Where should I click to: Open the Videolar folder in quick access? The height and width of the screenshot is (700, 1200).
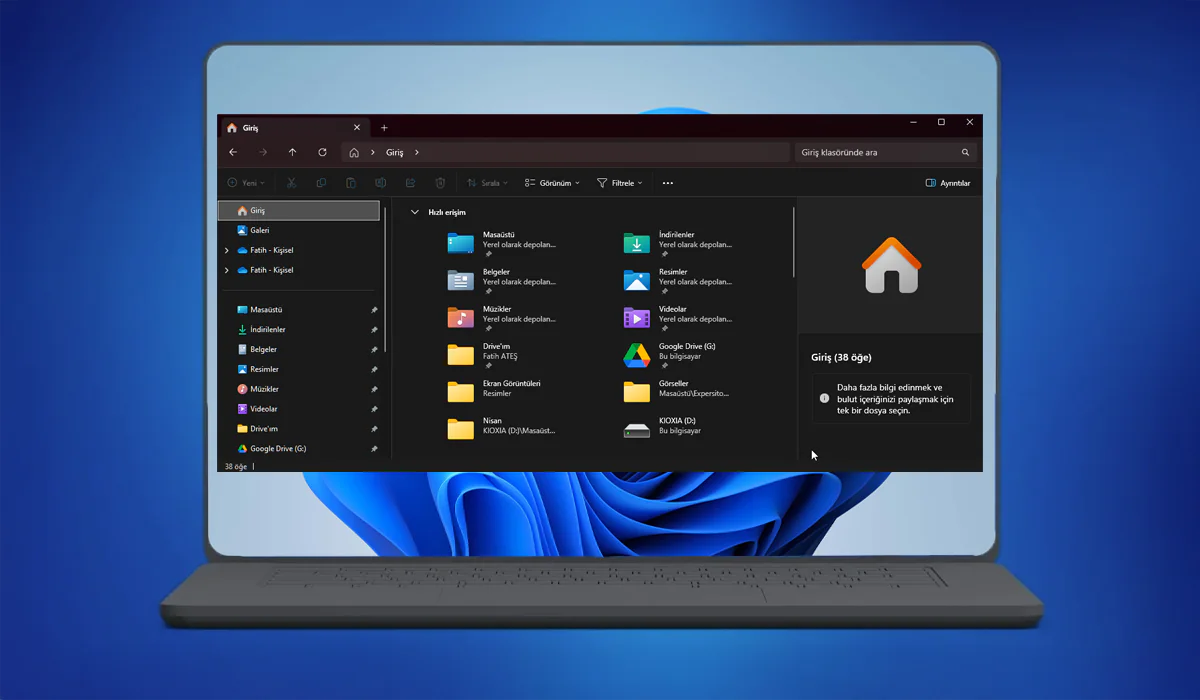pyautogui.click(x=677, y=318)
